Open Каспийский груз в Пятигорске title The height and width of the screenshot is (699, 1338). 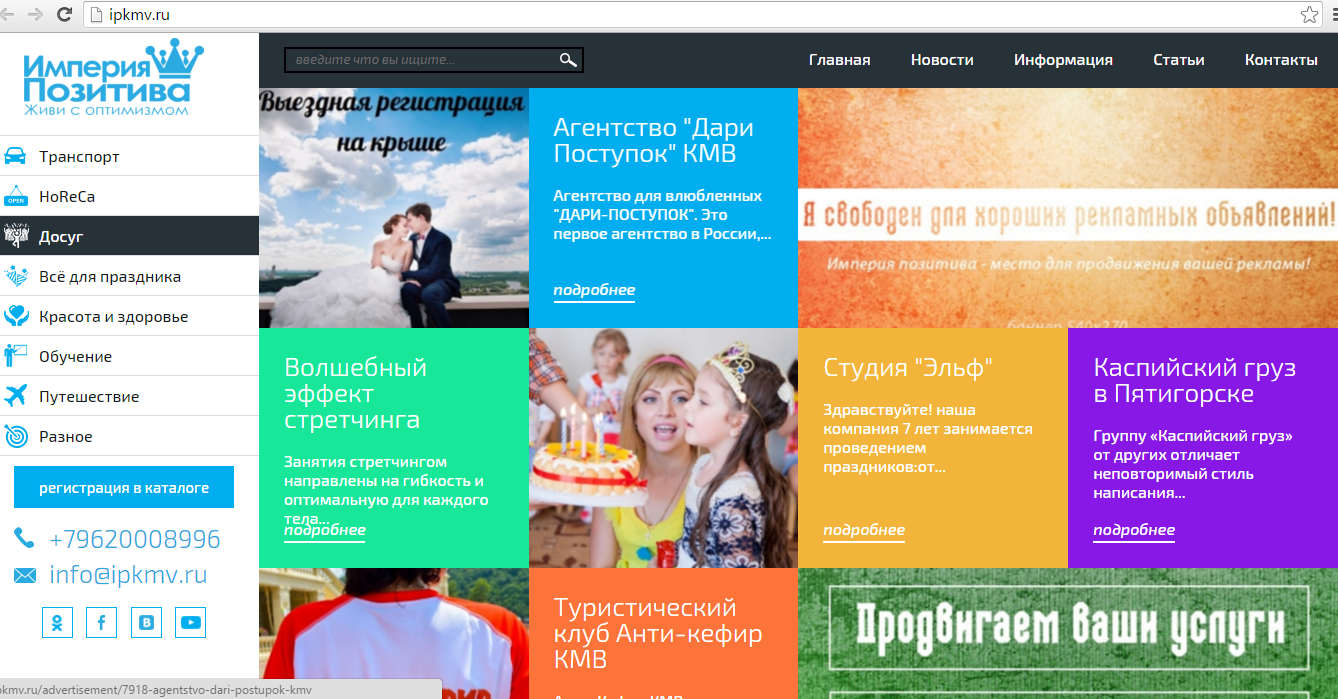pyautogui.click(x=1195, y=380)
